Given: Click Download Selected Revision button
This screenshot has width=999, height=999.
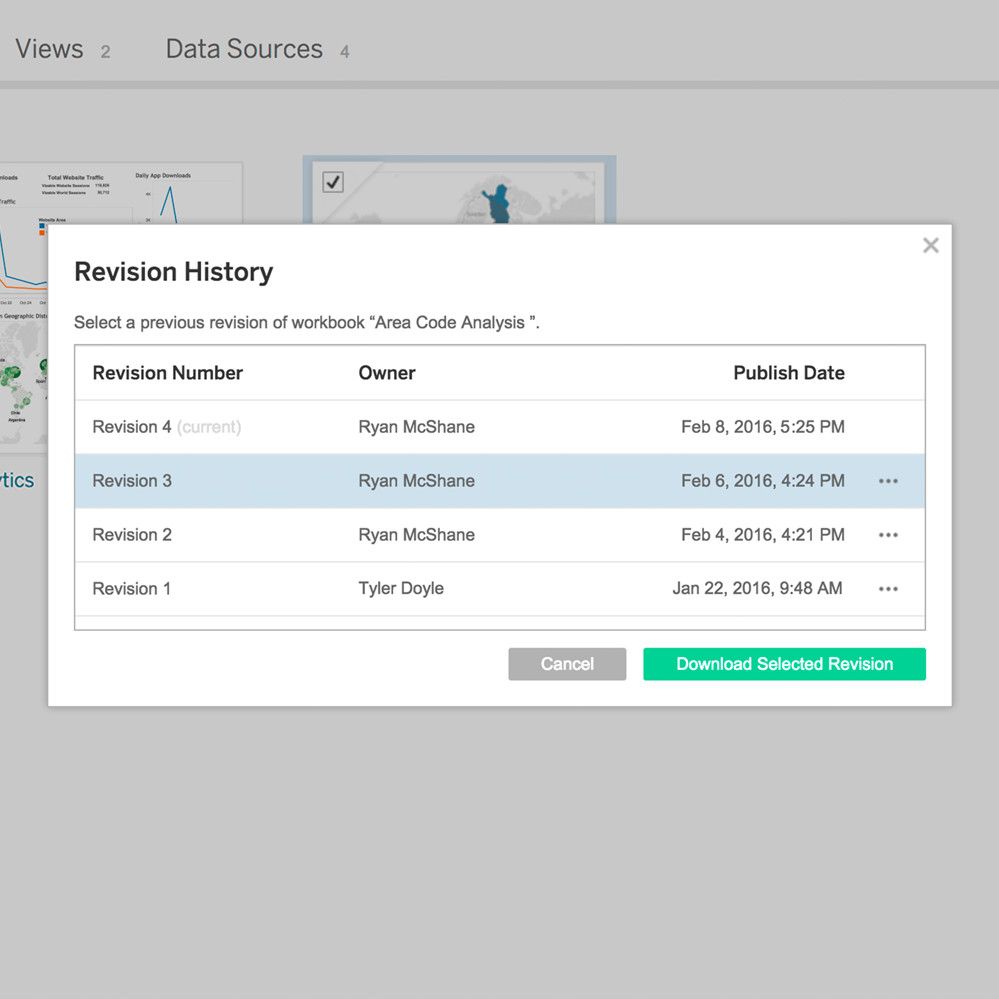Looking at the screenshot, I should click(784, 664).
